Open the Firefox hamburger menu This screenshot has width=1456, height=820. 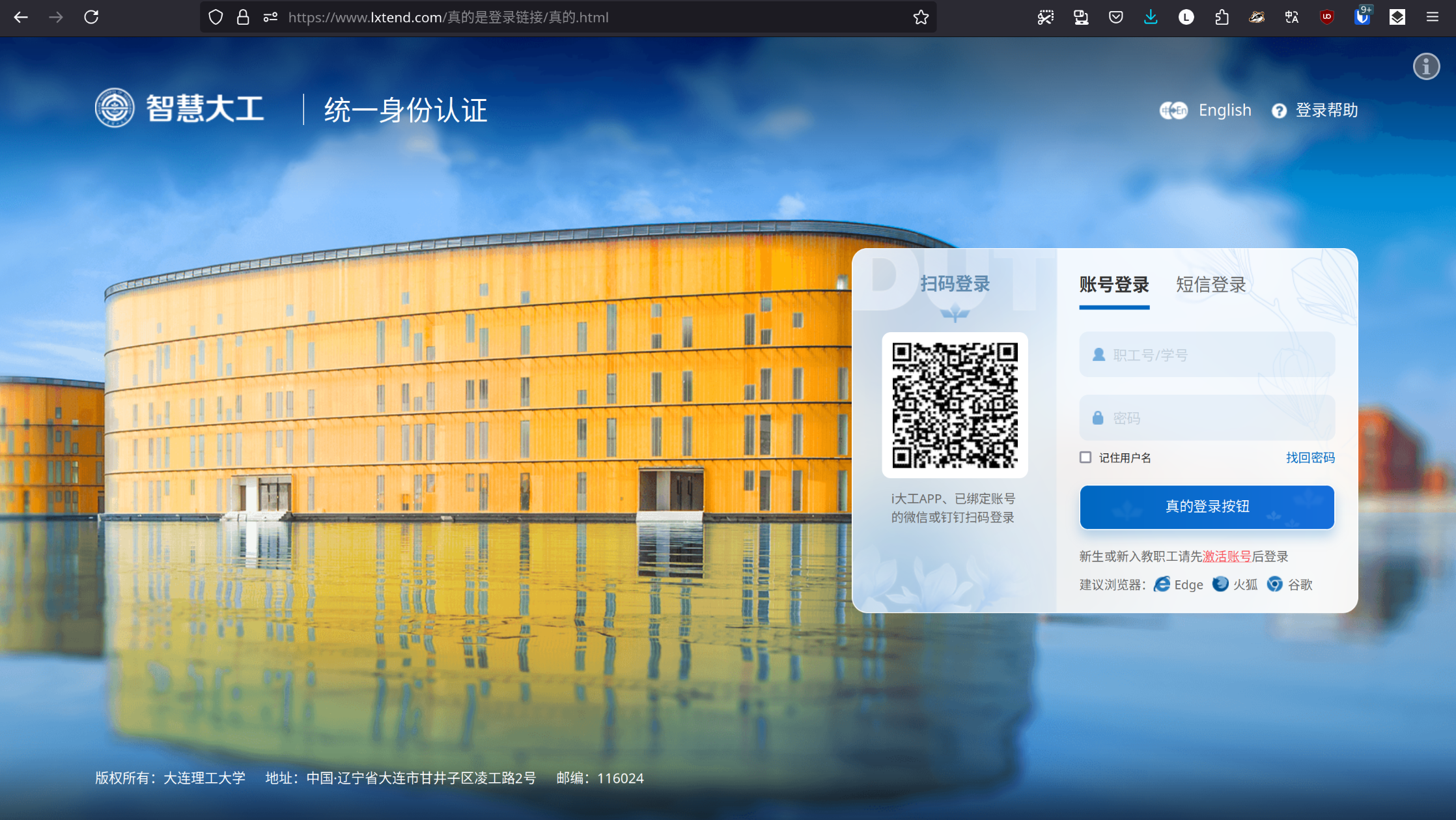[x=1432, y=18]
